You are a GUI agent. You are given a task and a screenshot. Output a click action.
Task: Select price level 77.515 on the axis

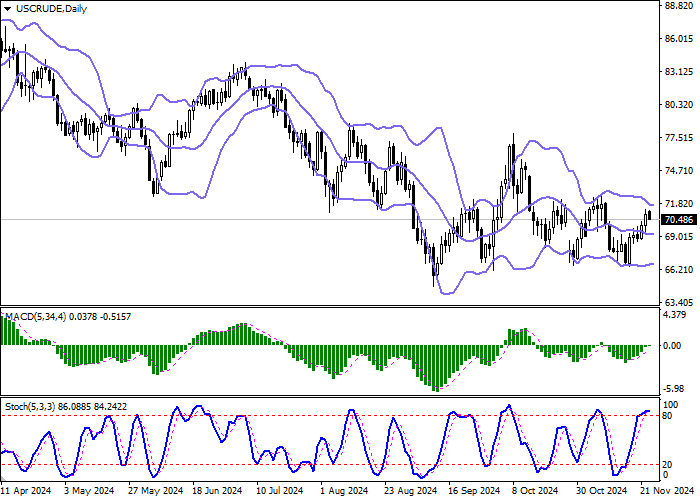(x=679, y=138)
